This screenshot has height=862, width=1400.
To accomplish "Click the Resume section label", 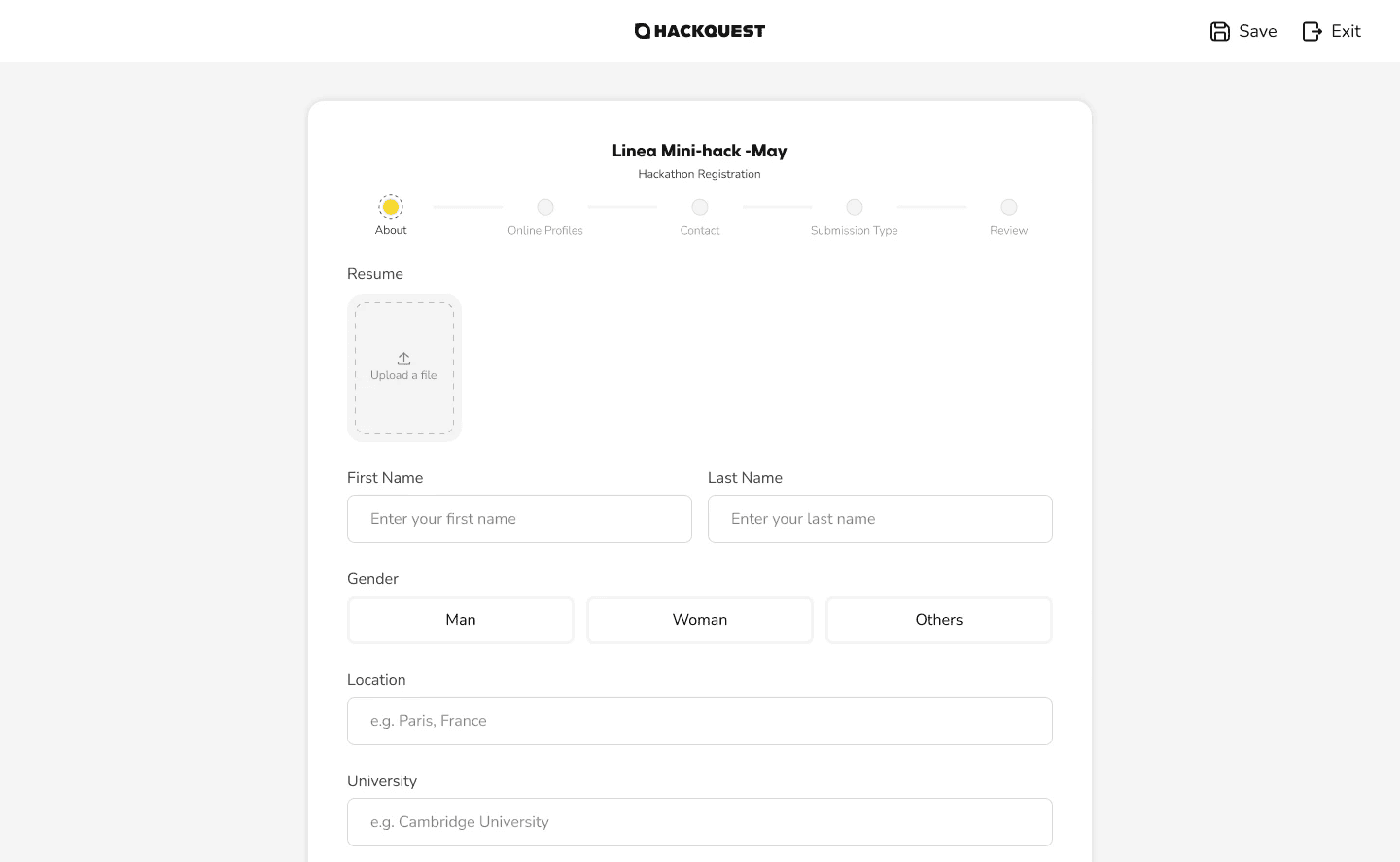I will coord(375,274).
